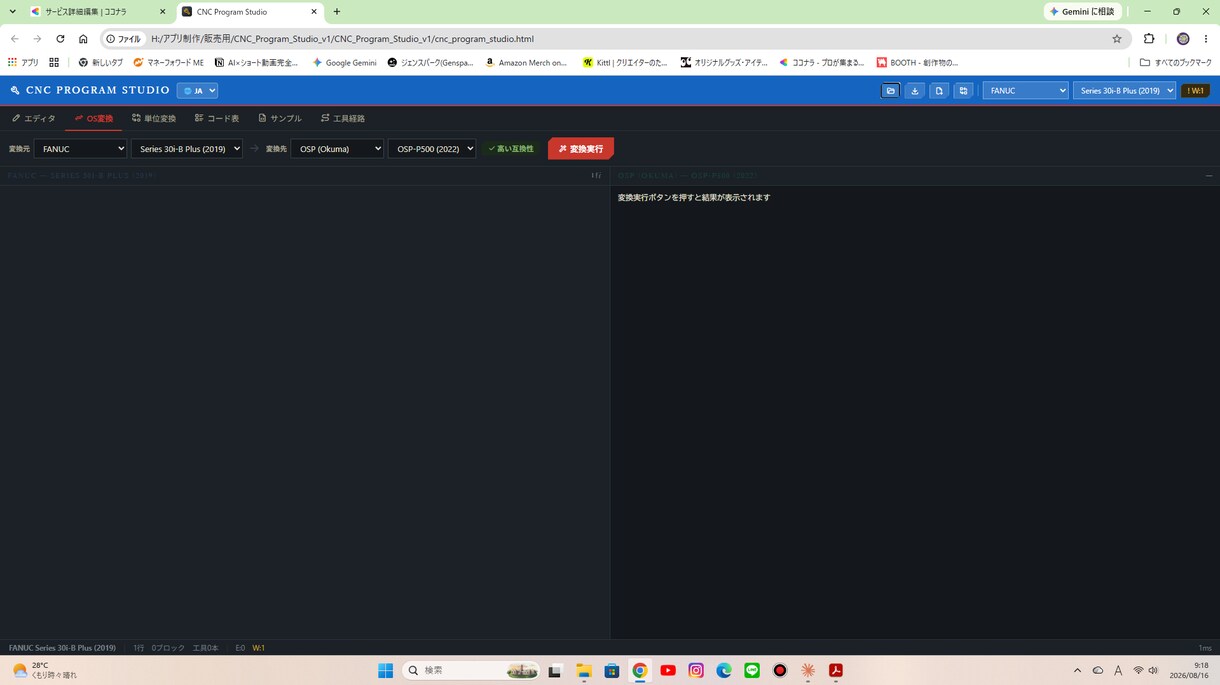Expand the target OSP (Okuma) dropdown
This screenshot has height=685, width=1220.
point(337,149)
